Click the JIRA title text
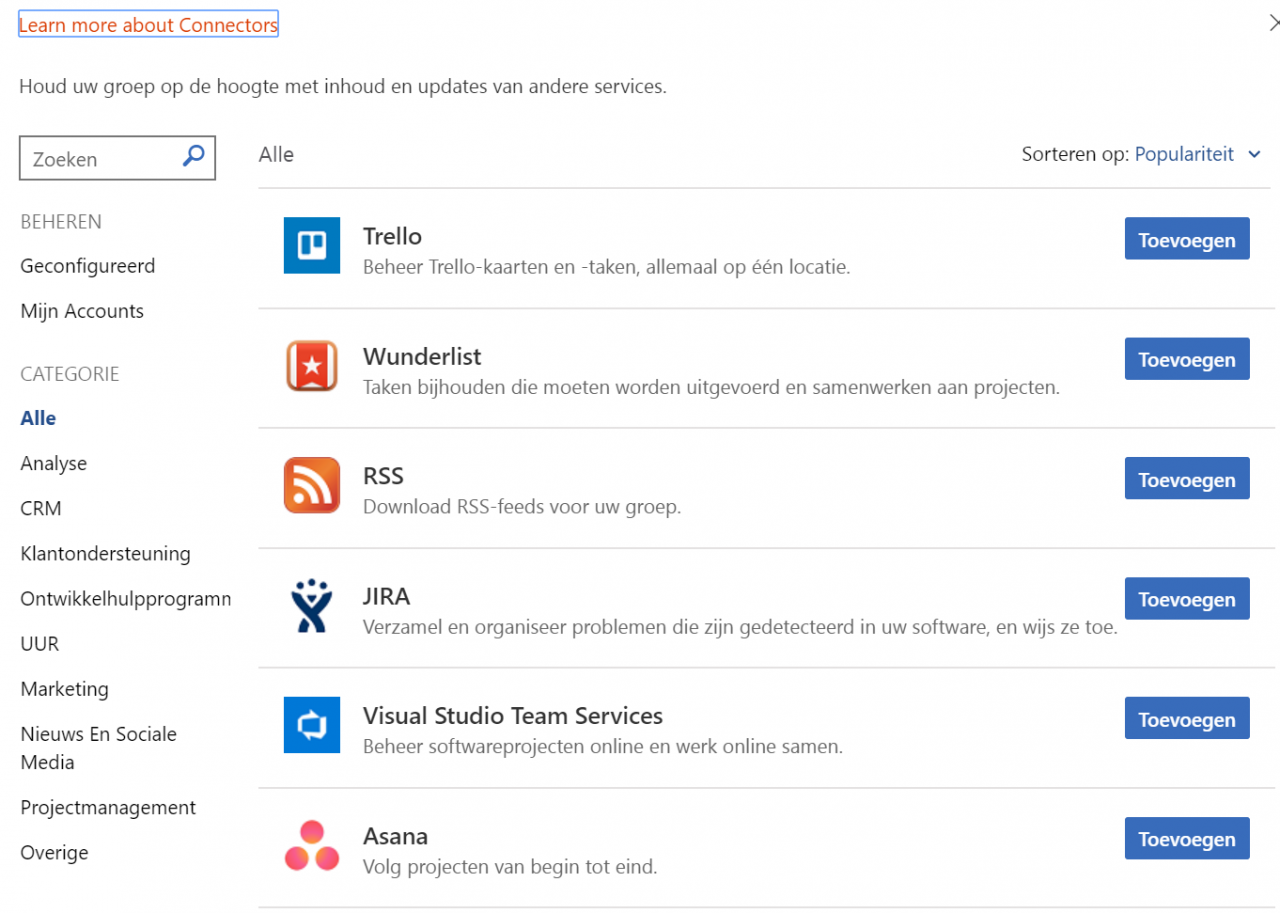 point(386,596)
